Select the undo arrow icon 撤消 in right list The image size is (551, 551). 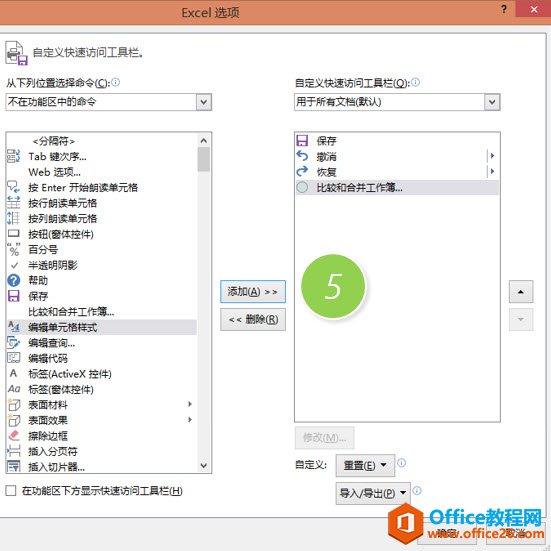point(302,156)
